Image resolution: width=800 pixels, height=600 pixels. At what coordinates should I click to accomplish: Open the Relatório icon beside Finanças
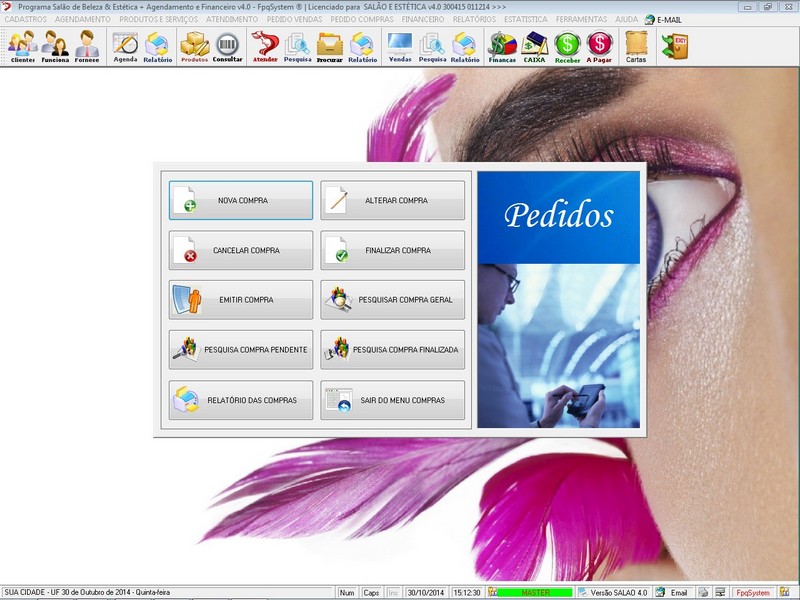point(465,46)
